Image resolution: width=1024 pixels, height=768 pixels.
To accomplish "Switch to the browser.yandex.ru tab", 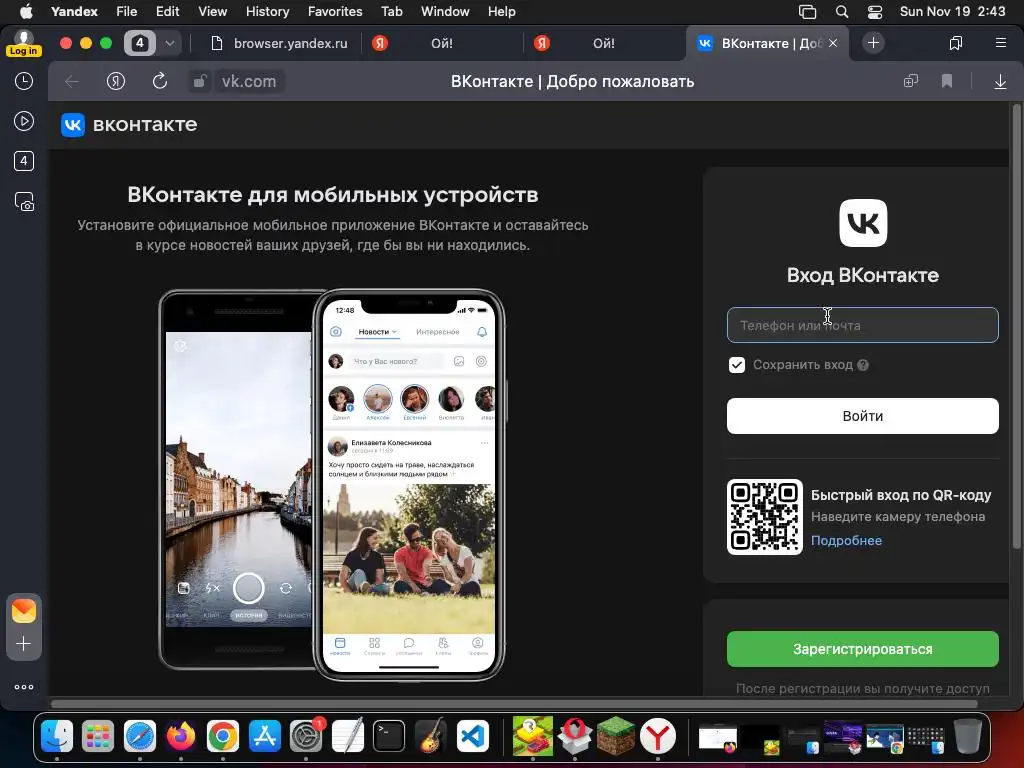I will click(280, 43).
